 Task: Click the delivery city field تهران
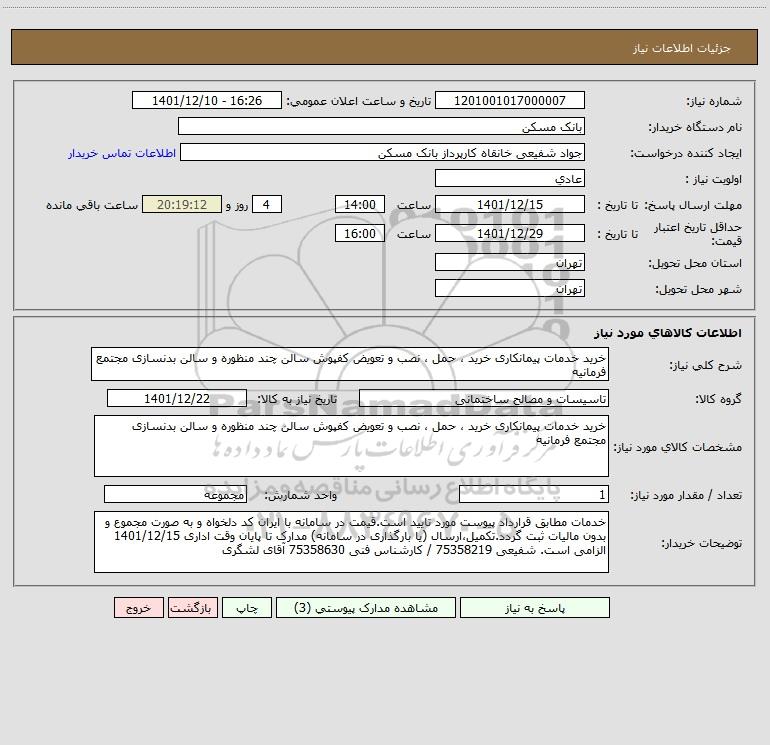(x=510, y=288)
